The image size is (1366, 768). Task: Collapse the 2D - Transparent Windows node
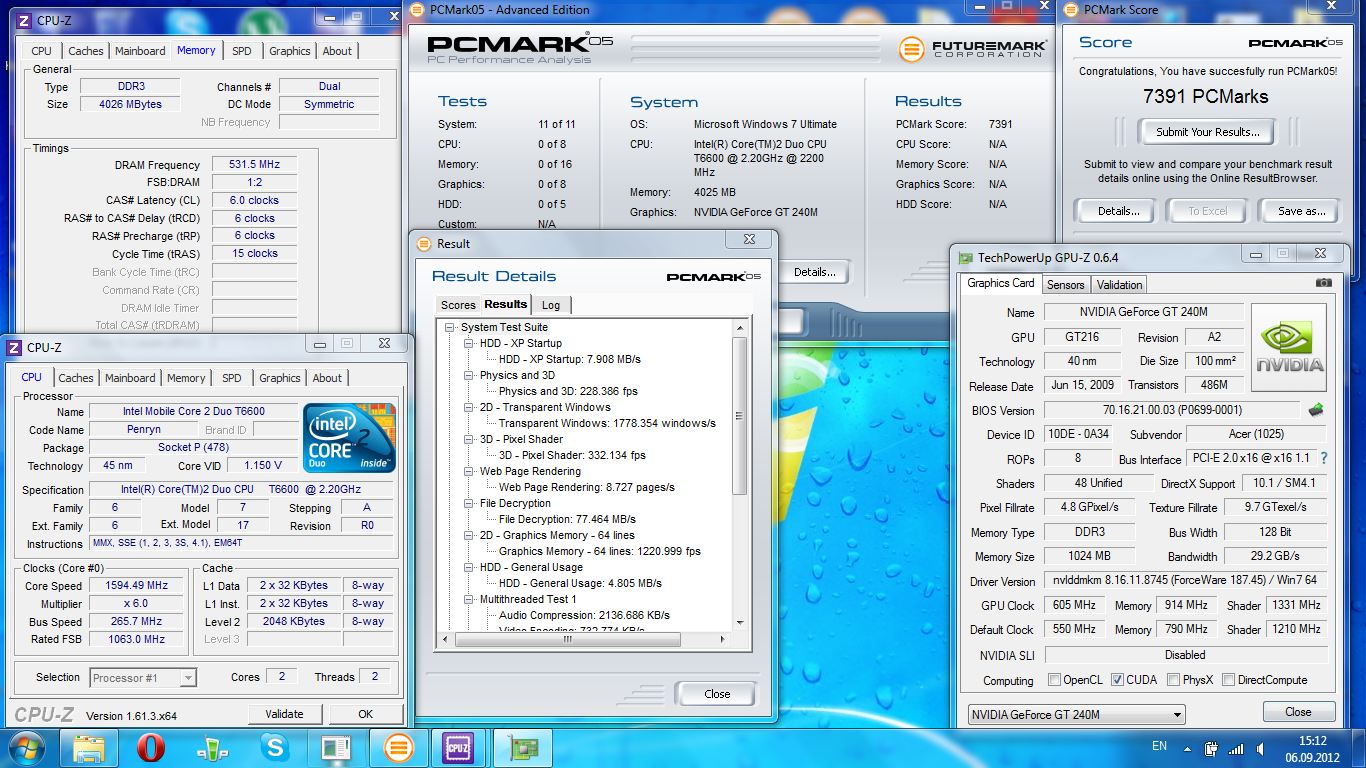pyautogui.click(x=470, y=407)
